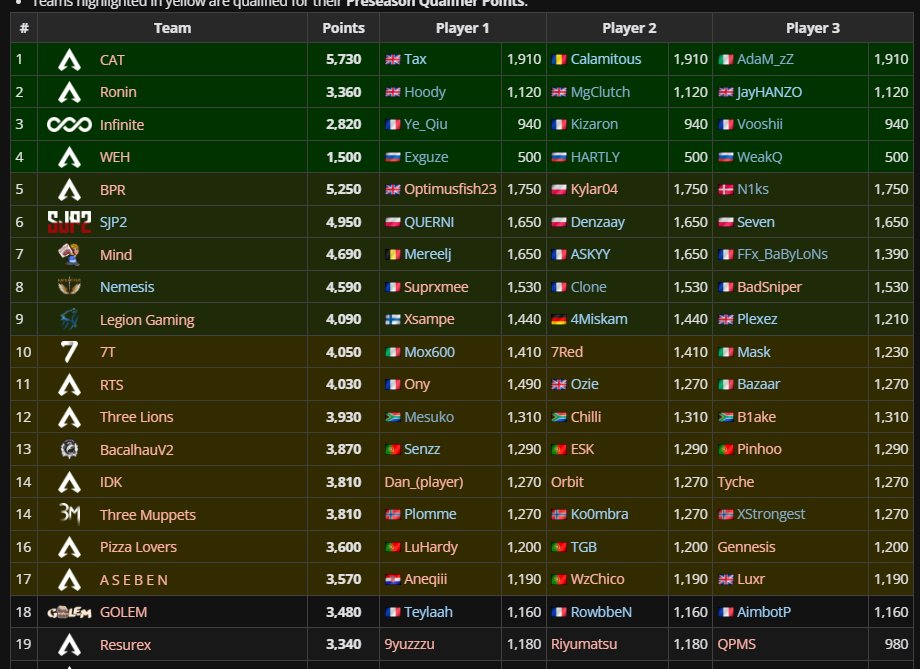
Task: Click QPMS's 980 points value
Action: 896,644
